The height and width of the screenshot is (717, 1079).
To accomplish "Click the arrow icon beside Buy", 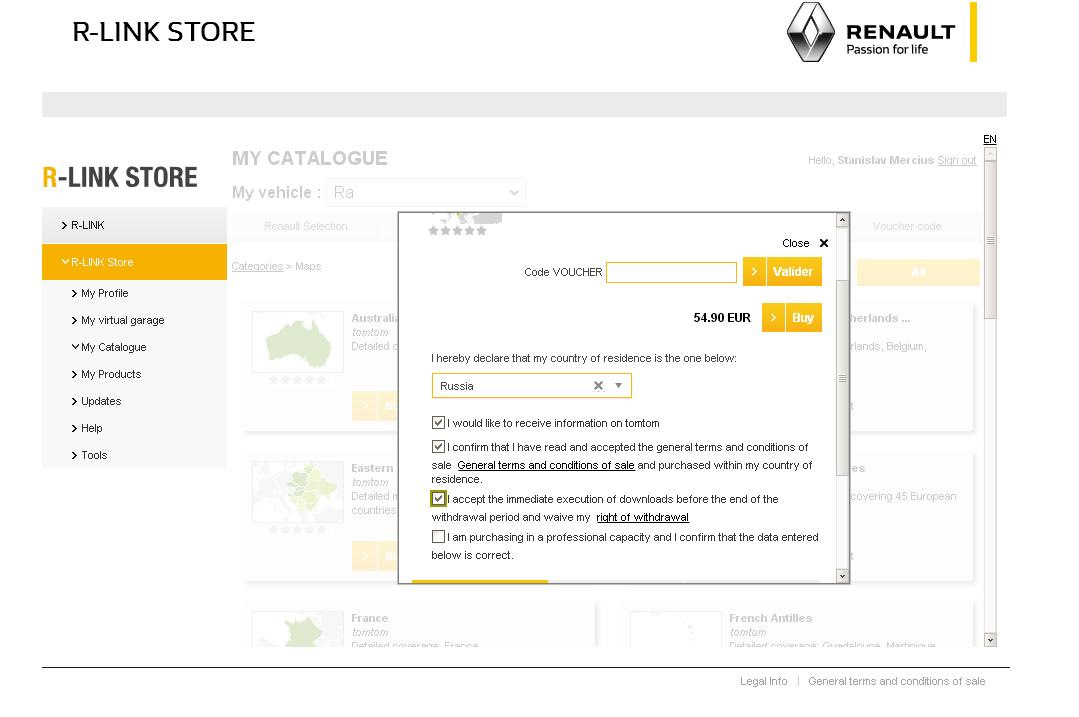I will 773,318.
